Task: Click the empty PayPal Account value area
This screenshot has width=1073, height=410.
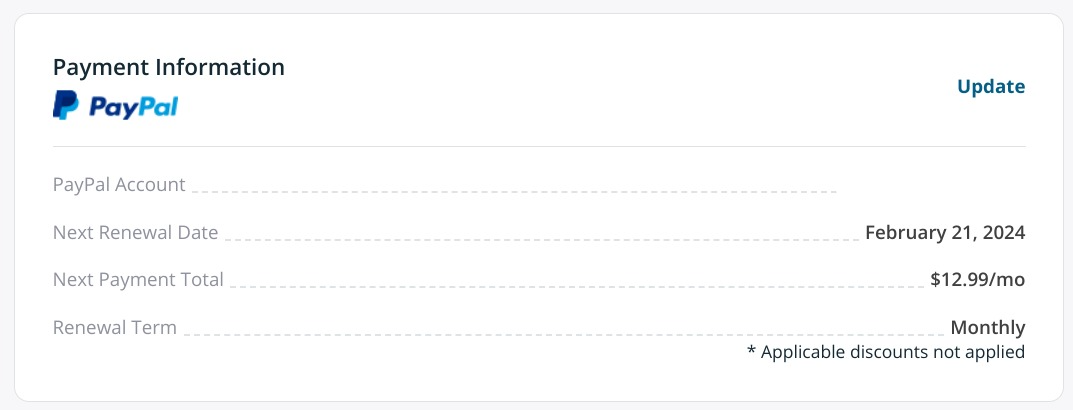Action: (x=932, y=185)
